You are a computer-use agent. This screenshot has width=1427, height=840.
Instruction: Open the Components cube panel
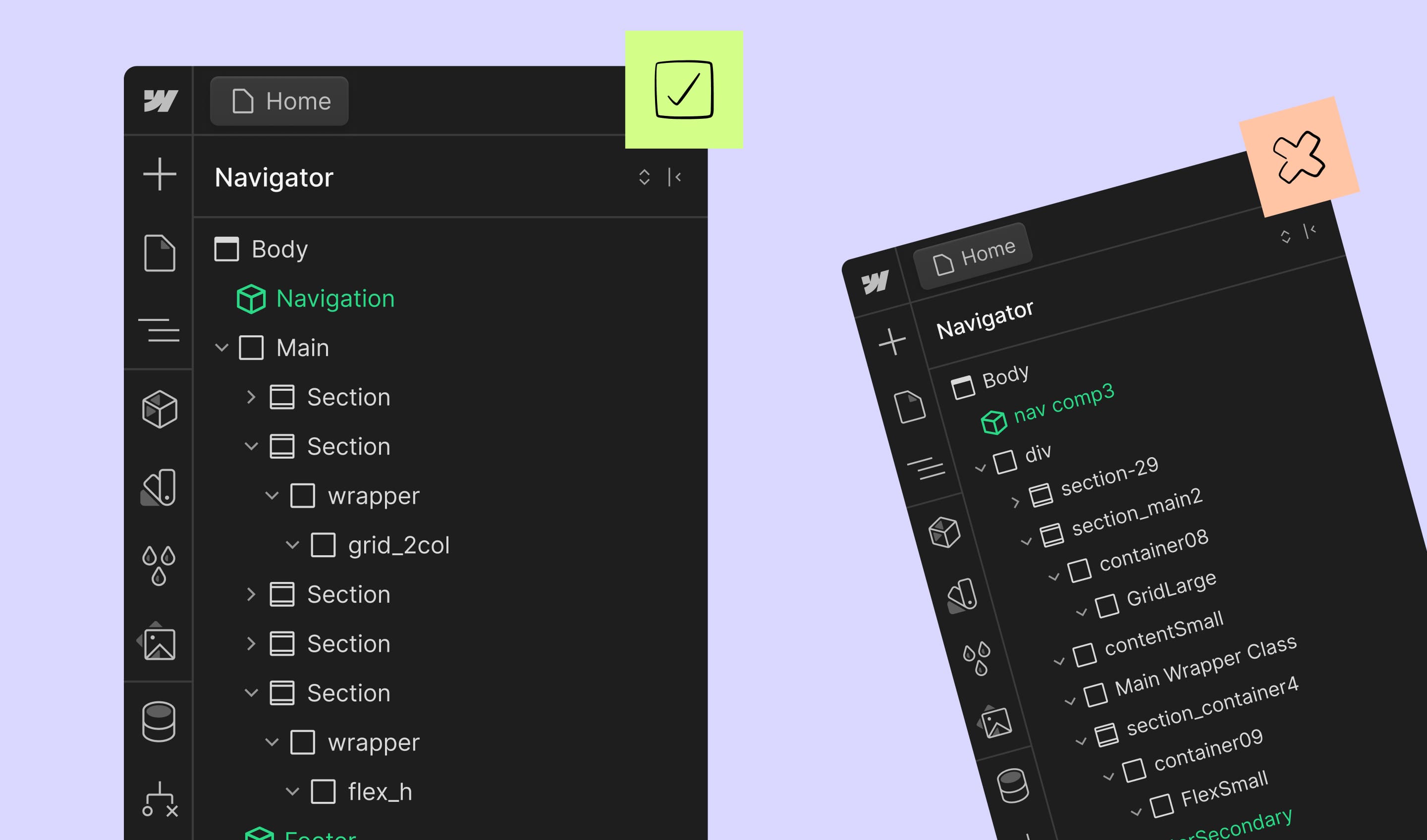pyautogui.click(x=160, y=409)
